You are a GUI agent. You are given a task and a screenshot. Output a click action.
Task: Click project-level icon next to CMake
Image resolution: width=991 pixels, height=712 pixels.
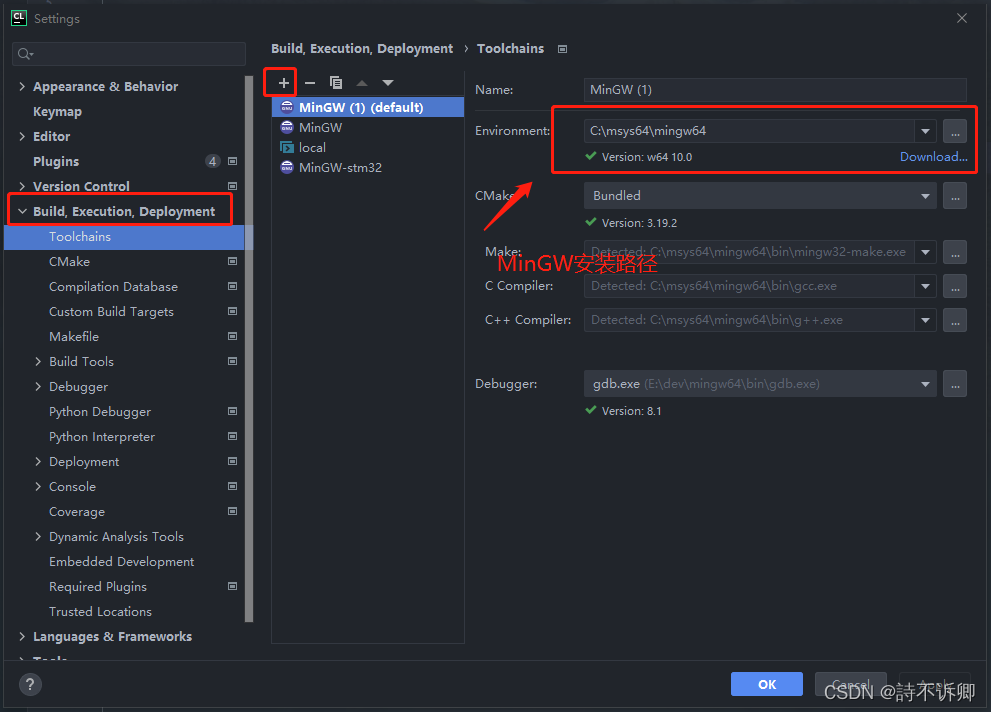(x=233, y=262)
